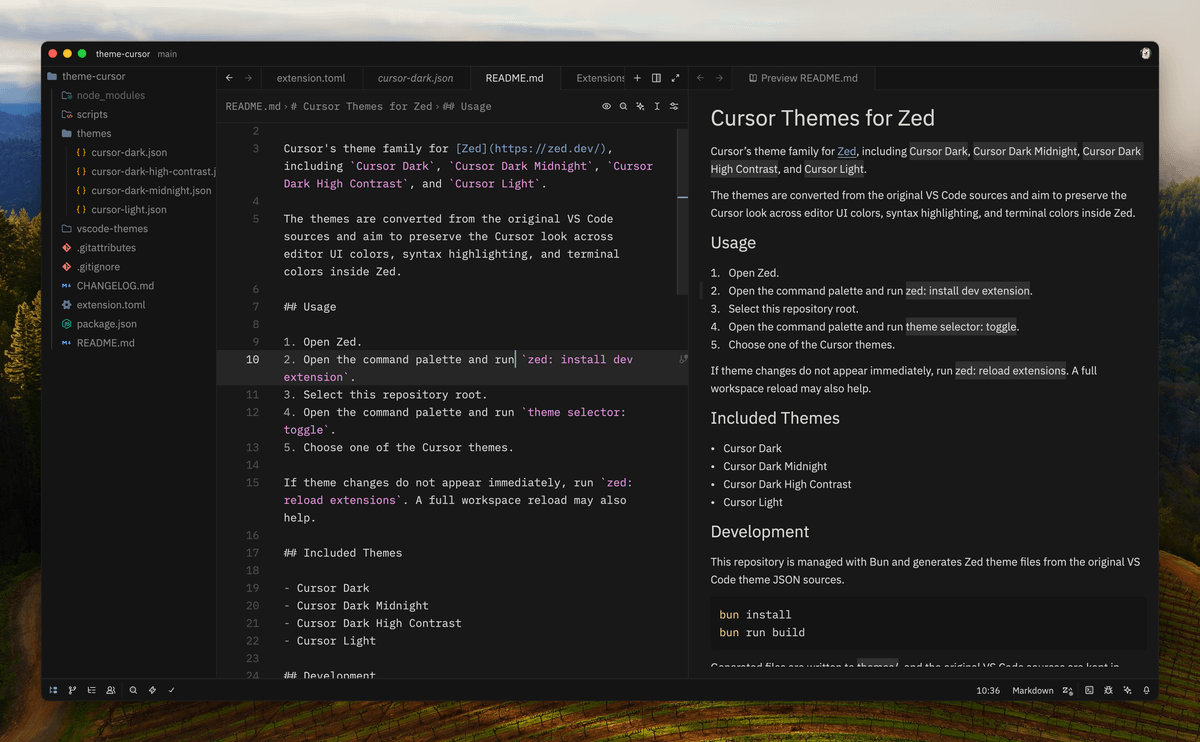Open the Terminal panel icon

coord(1089,690)
